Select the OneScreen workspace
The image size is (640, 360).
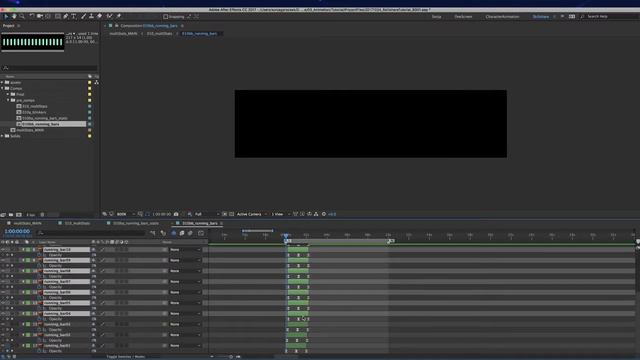[x=463, y=17]
